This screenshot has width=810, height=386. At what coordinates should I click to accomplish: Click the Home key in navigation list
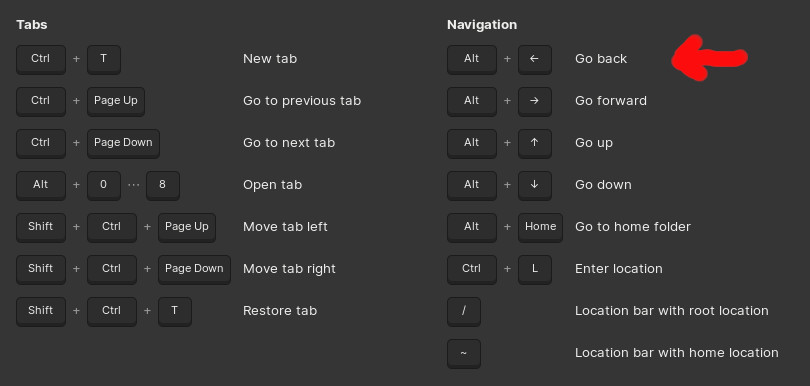540,227
